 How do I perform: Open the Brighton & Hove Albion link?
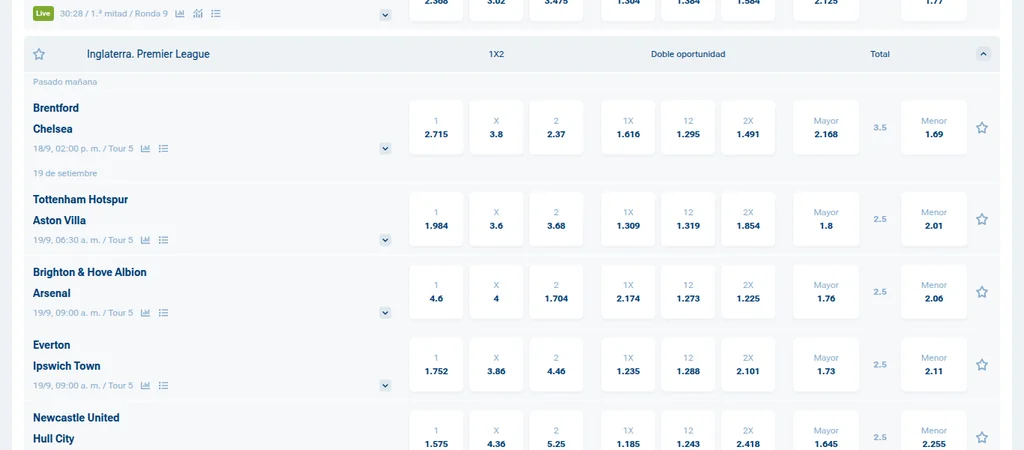(89, 272)
